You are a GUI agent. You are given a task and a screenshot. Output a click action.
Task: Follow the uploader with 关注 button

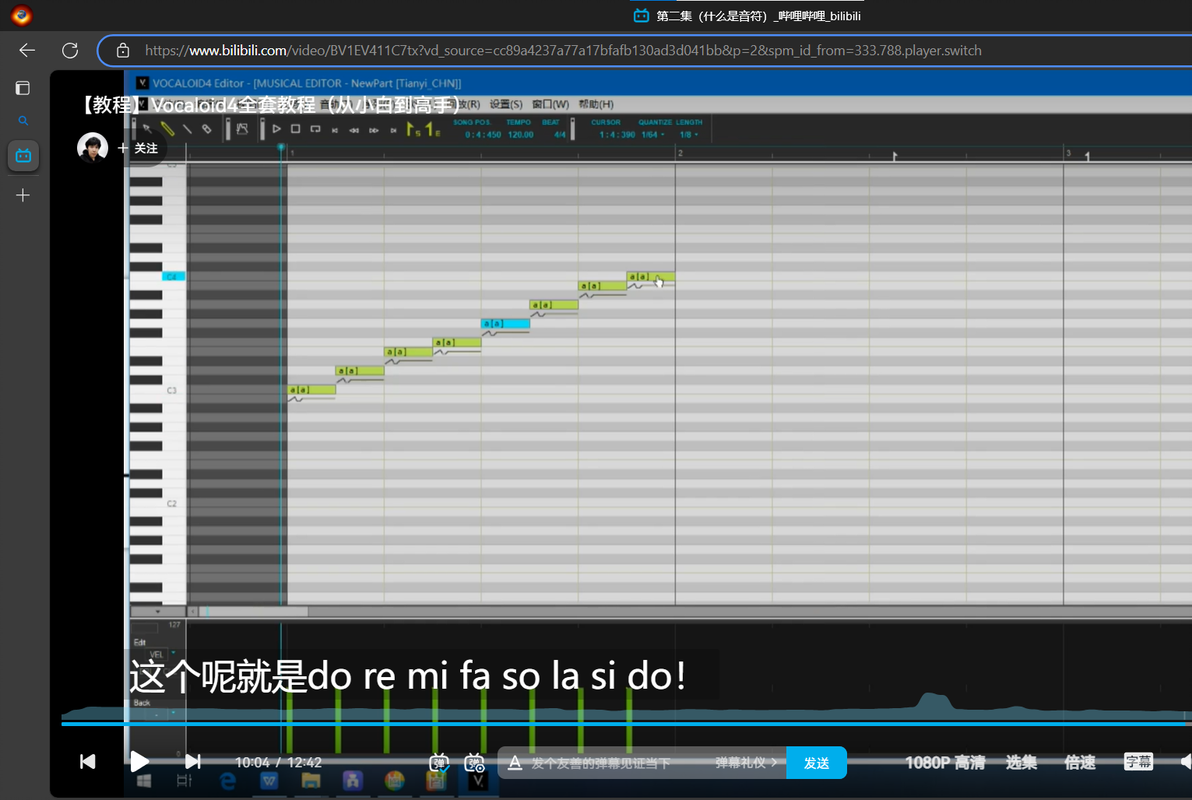click(138, 148)
